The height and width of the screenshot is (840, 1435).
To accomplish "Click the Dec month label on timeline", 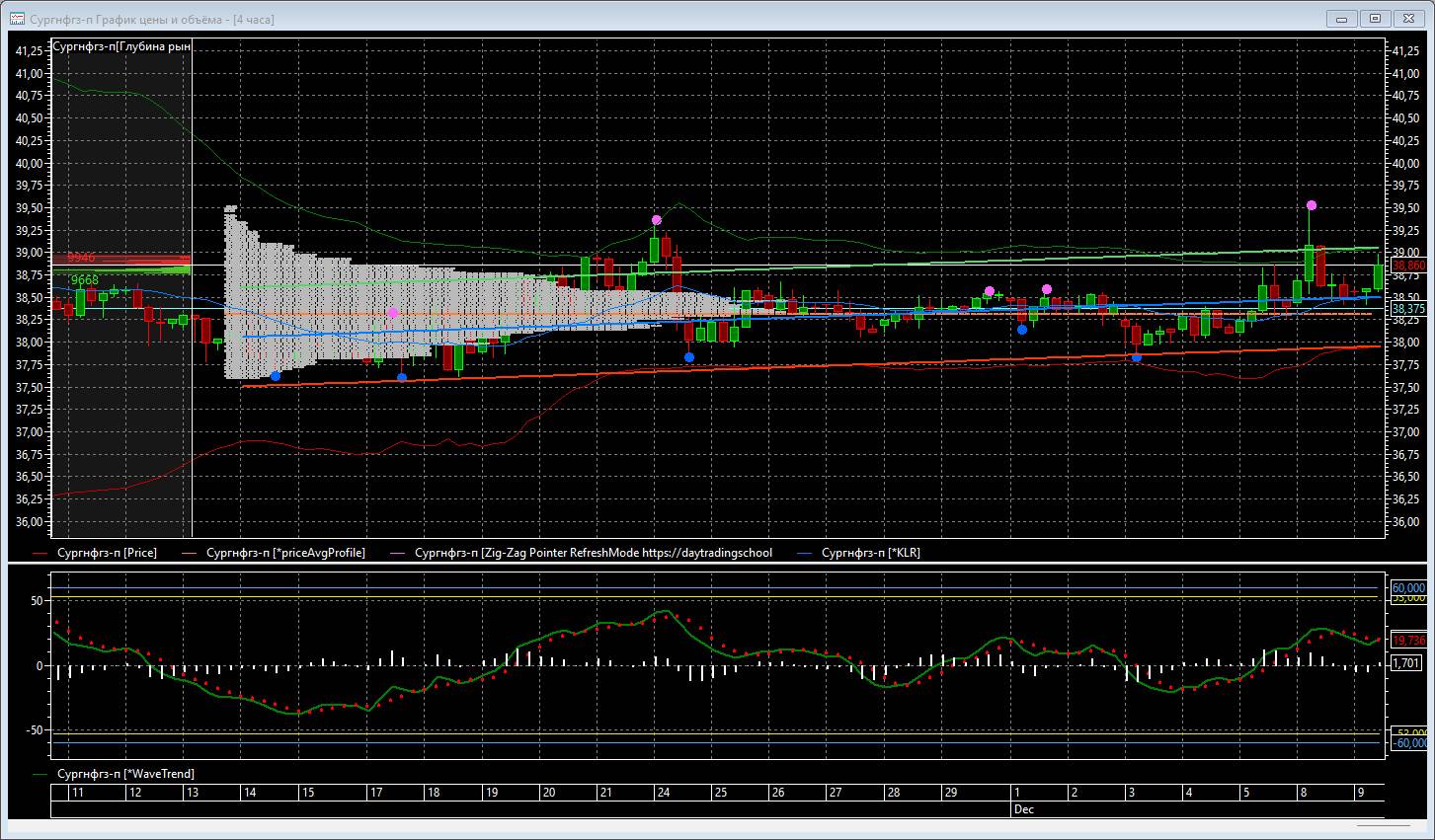I will click(1023, 809).
